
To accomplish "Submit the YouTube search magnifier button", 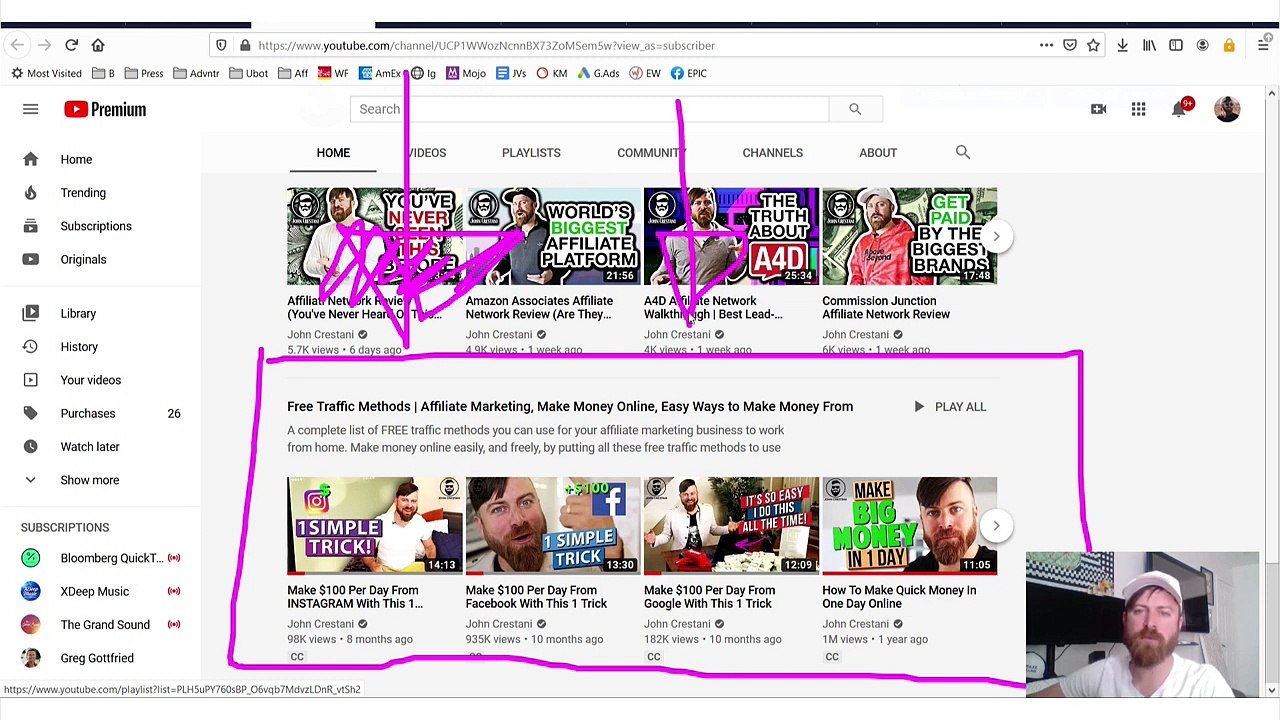I will tap(855, 109).
